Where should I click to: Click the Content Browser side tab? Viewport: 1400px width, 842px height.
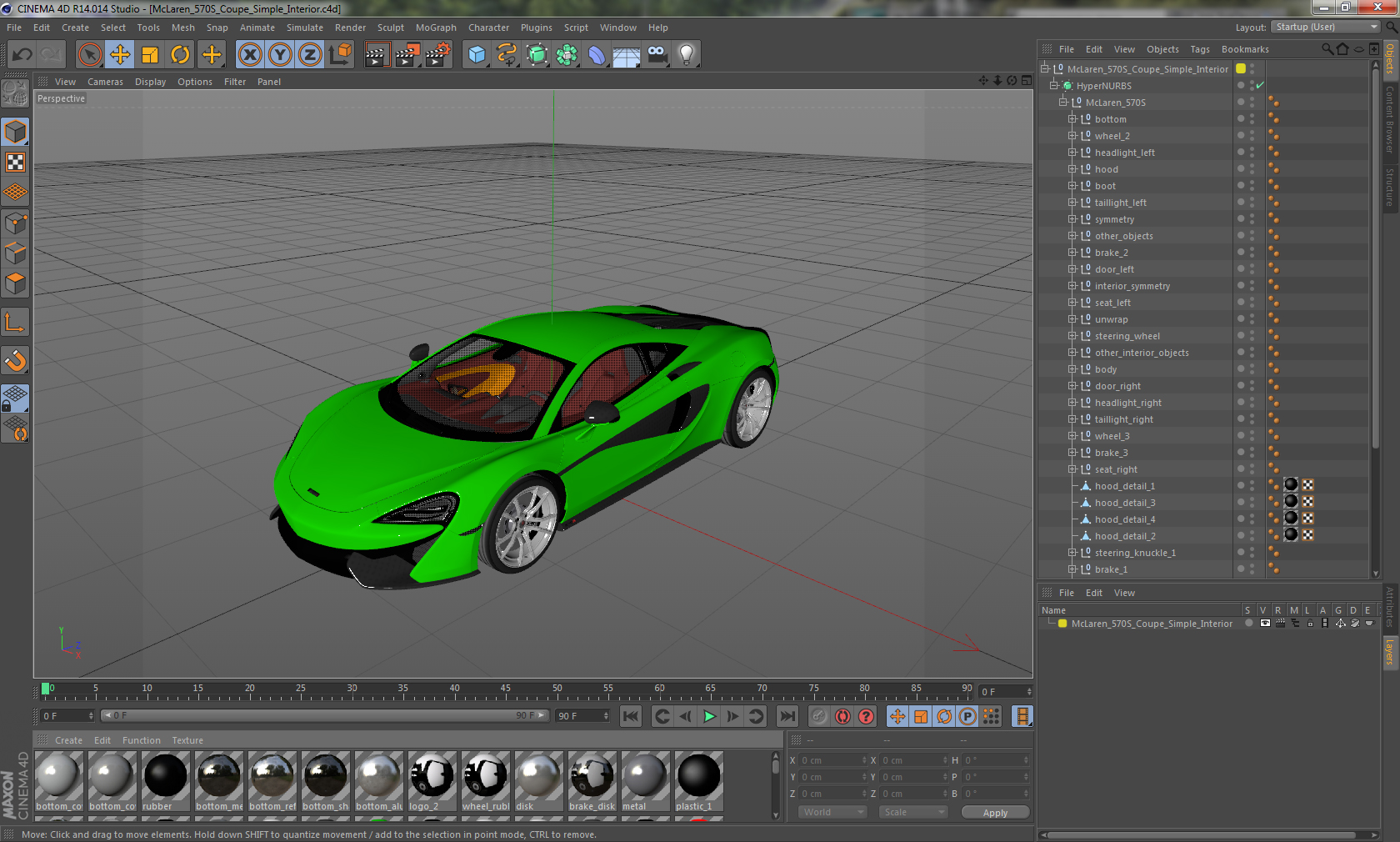point(1390,119)
